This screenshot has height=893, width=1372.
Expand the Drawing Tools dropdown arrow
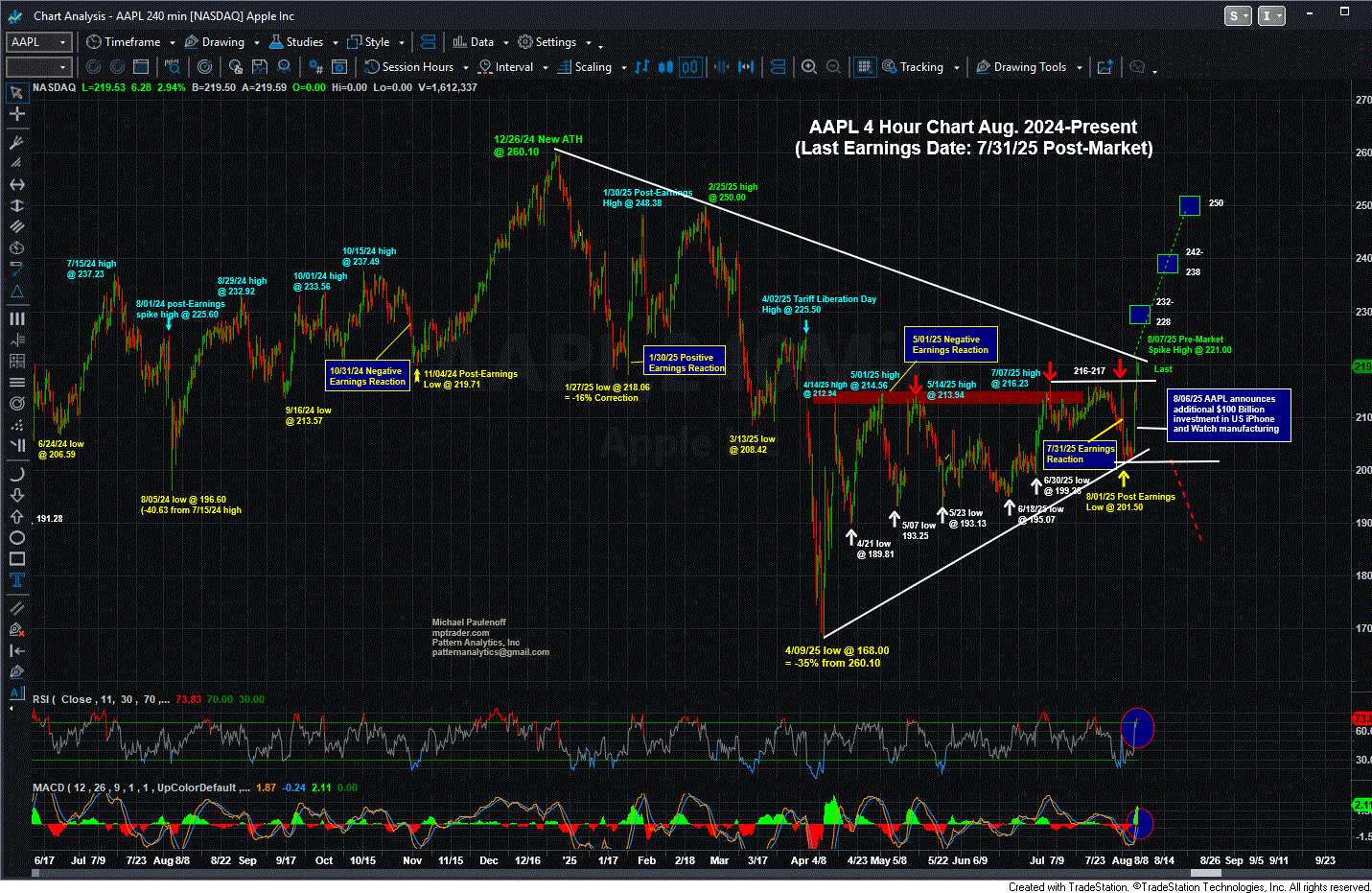coord(1080,67)
